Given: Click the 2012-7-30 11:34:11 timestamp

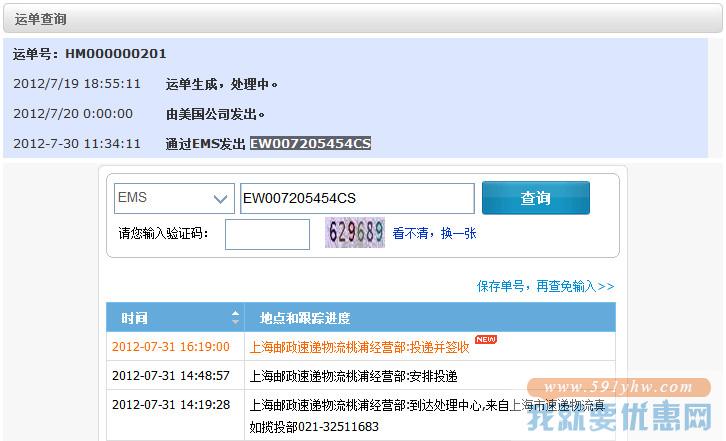Looking at the screenshot, I should (77, 144).
